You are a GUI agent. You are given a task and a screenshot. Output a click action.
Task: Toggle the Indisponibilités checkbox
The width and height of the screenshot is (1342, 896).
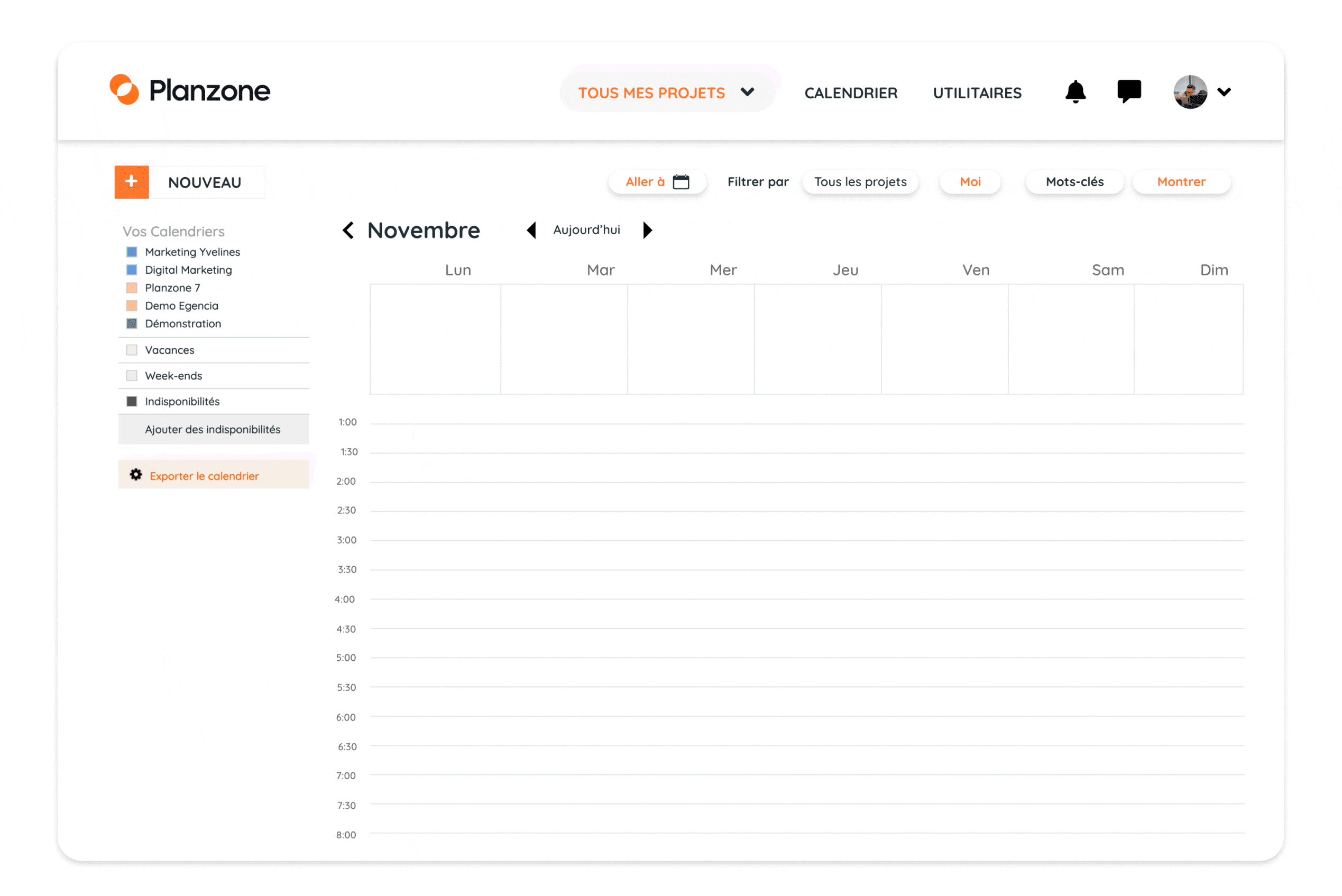(132, 401)
